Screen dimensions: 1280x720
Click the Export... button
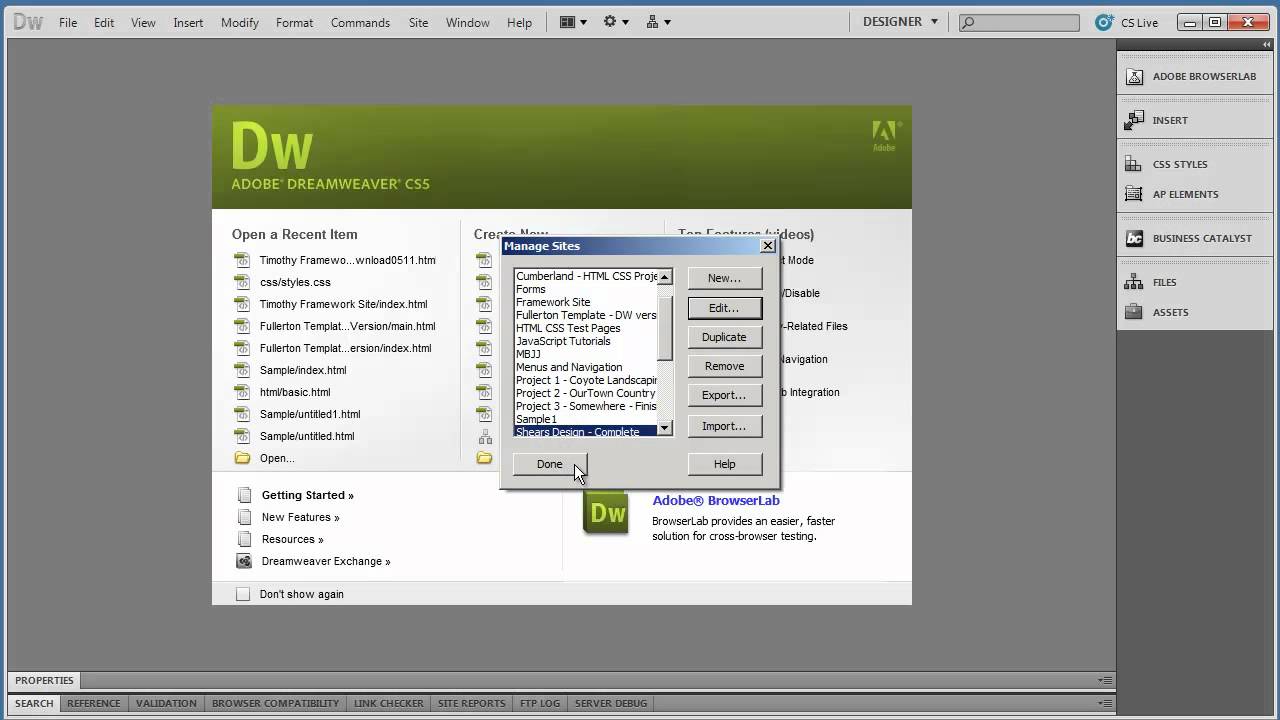tap(724, 395)
